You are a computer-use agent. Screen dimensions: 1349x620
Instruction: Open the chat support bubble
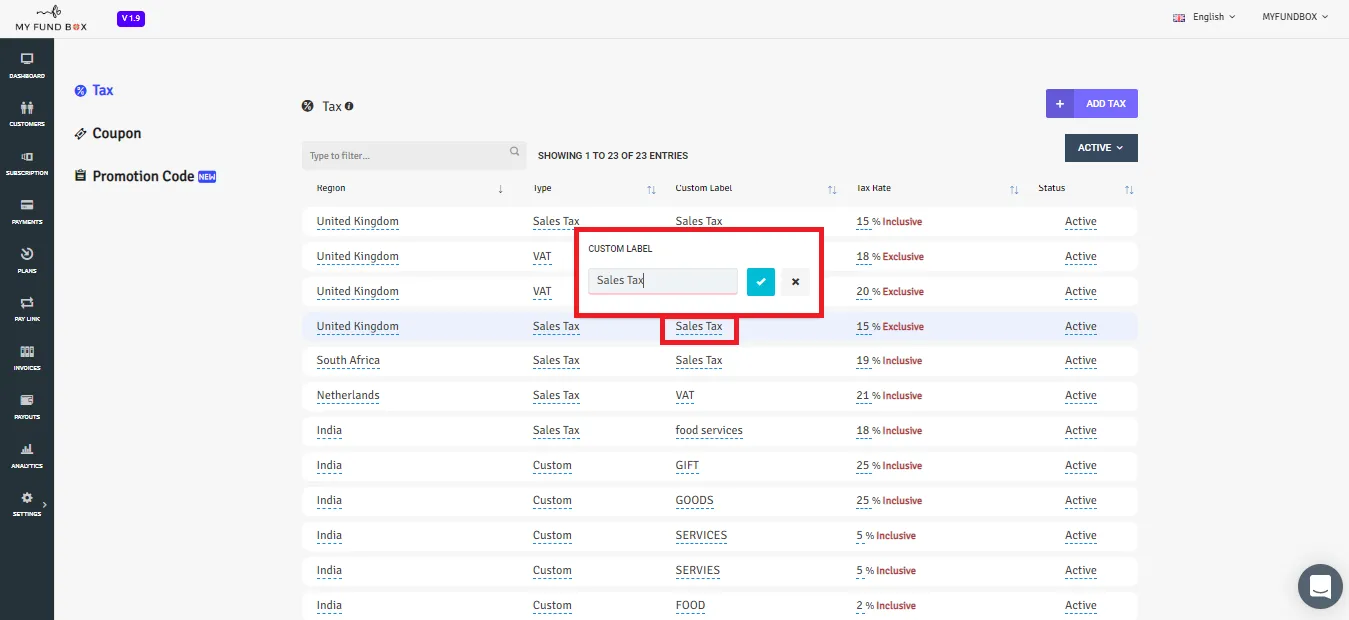click(x=1320, y=586)
